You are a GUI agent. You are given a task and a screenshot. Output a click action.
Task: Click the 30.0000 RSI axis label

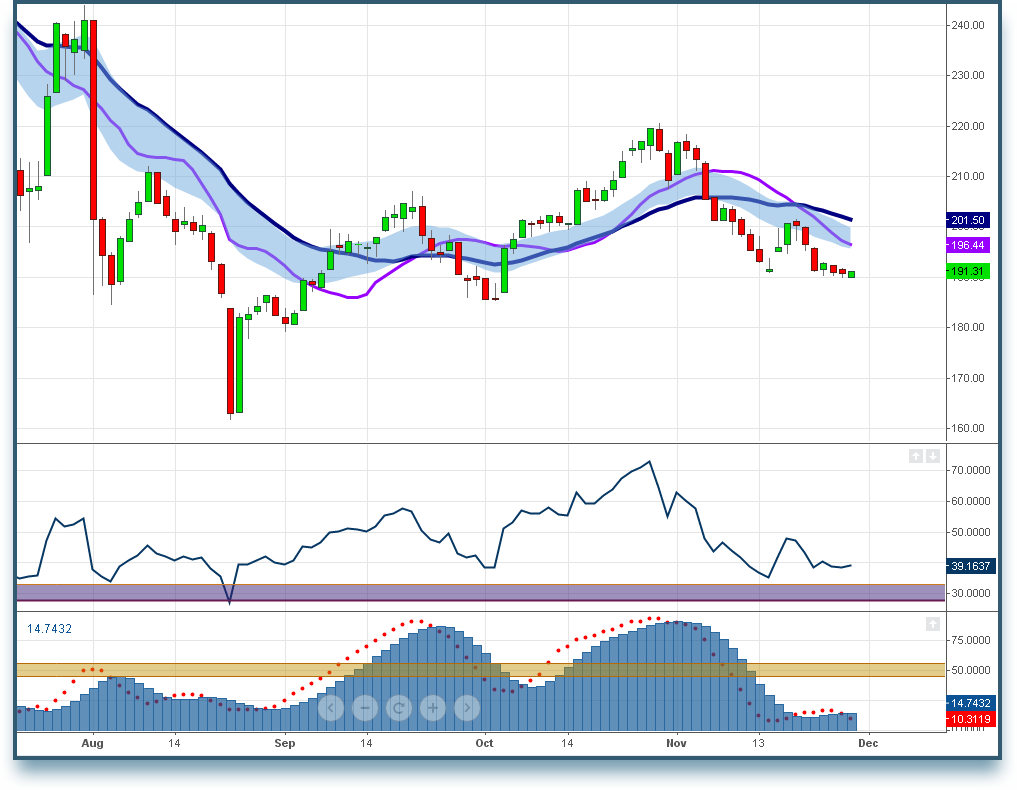[970, 593]
